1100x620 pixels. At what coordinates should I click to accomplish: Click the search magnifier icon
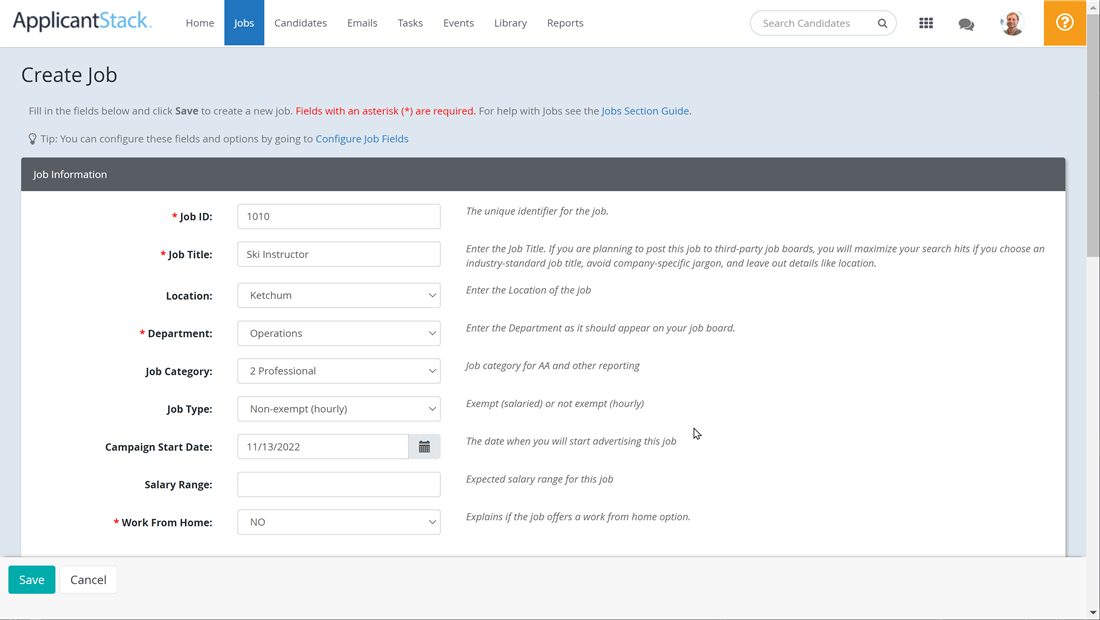pos(883,22)
